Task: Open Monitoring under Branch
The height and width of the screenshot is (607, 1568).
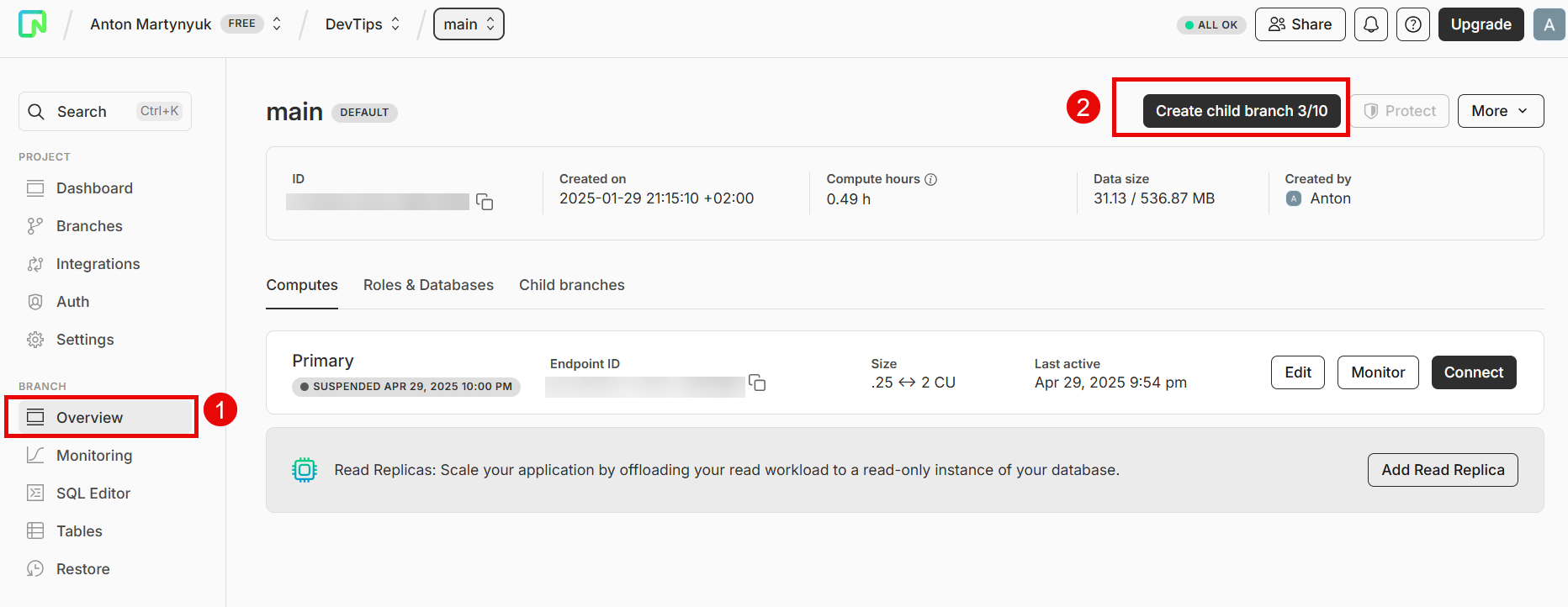Action: 94,456
